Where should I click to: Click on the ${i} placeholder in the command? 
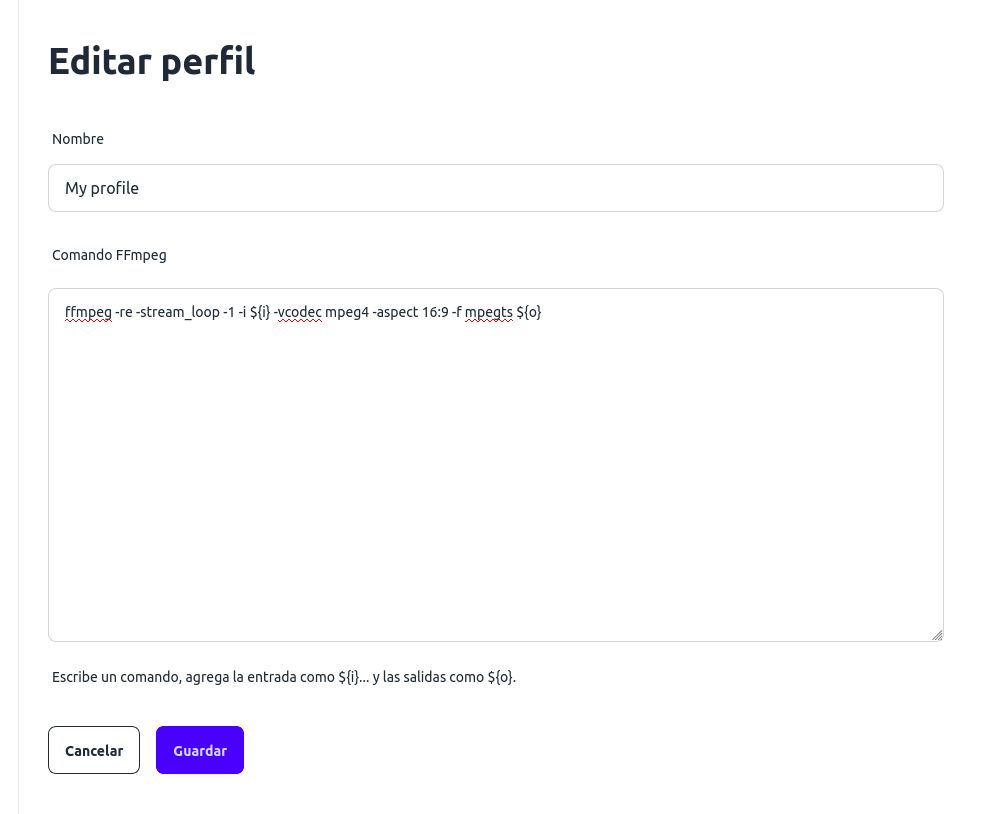click(x=260, y=312)
